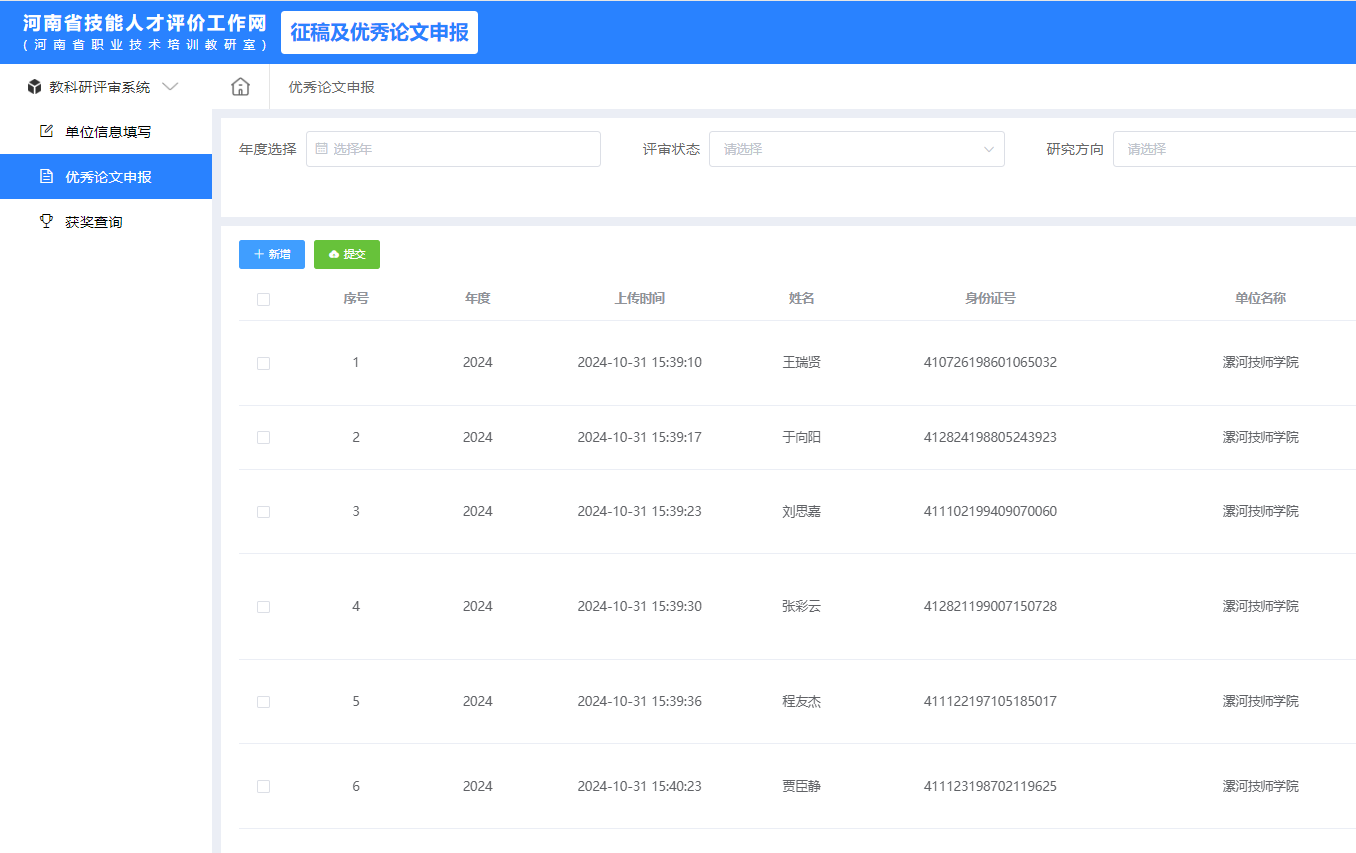Open the 研究方向 dropdown
The image size is (1356, 853).
[1234, 149]
